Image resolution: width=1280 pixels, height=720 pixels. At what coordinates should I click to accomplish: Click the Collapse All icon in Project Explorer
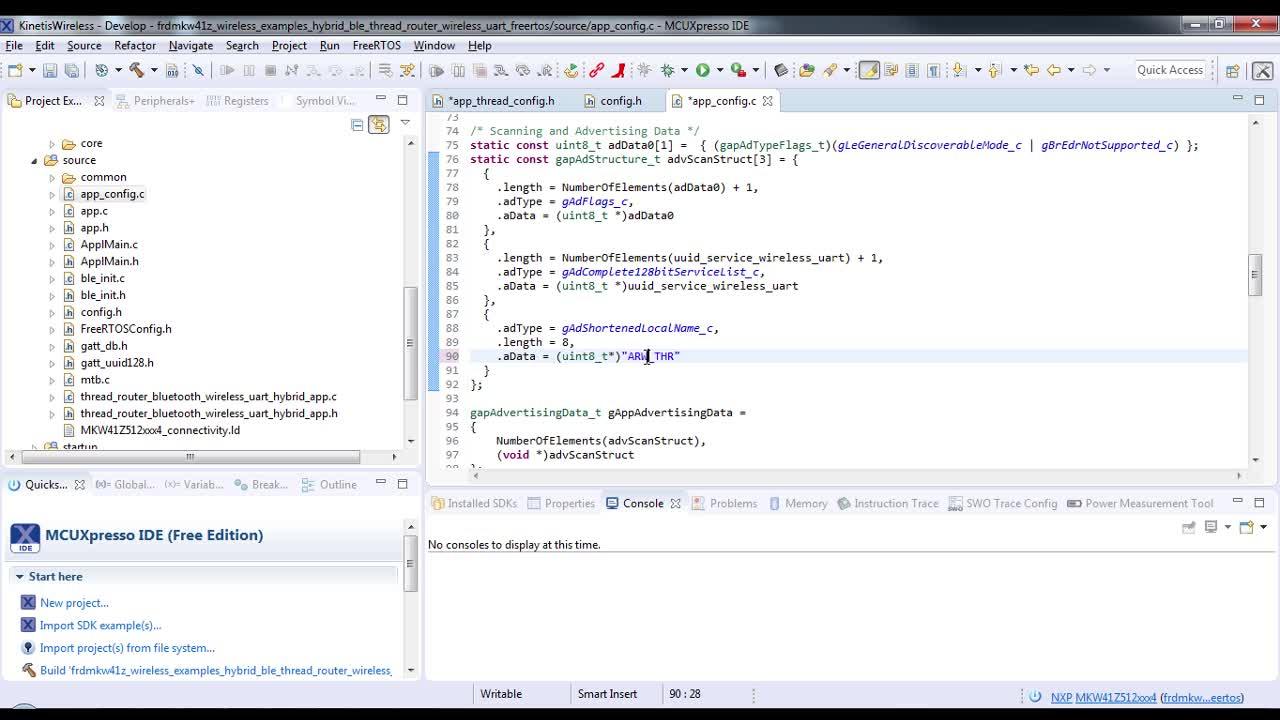(357, 124)
